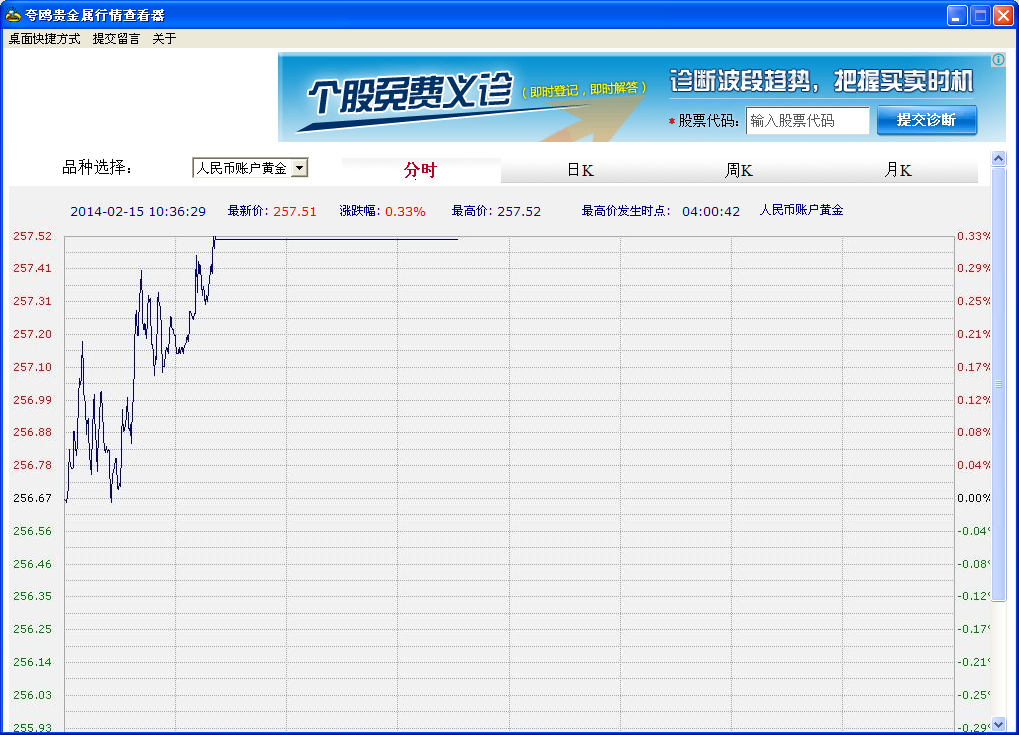Click the price line's highest point on the chart
The image size is (1019, 735).
(215, 238)
